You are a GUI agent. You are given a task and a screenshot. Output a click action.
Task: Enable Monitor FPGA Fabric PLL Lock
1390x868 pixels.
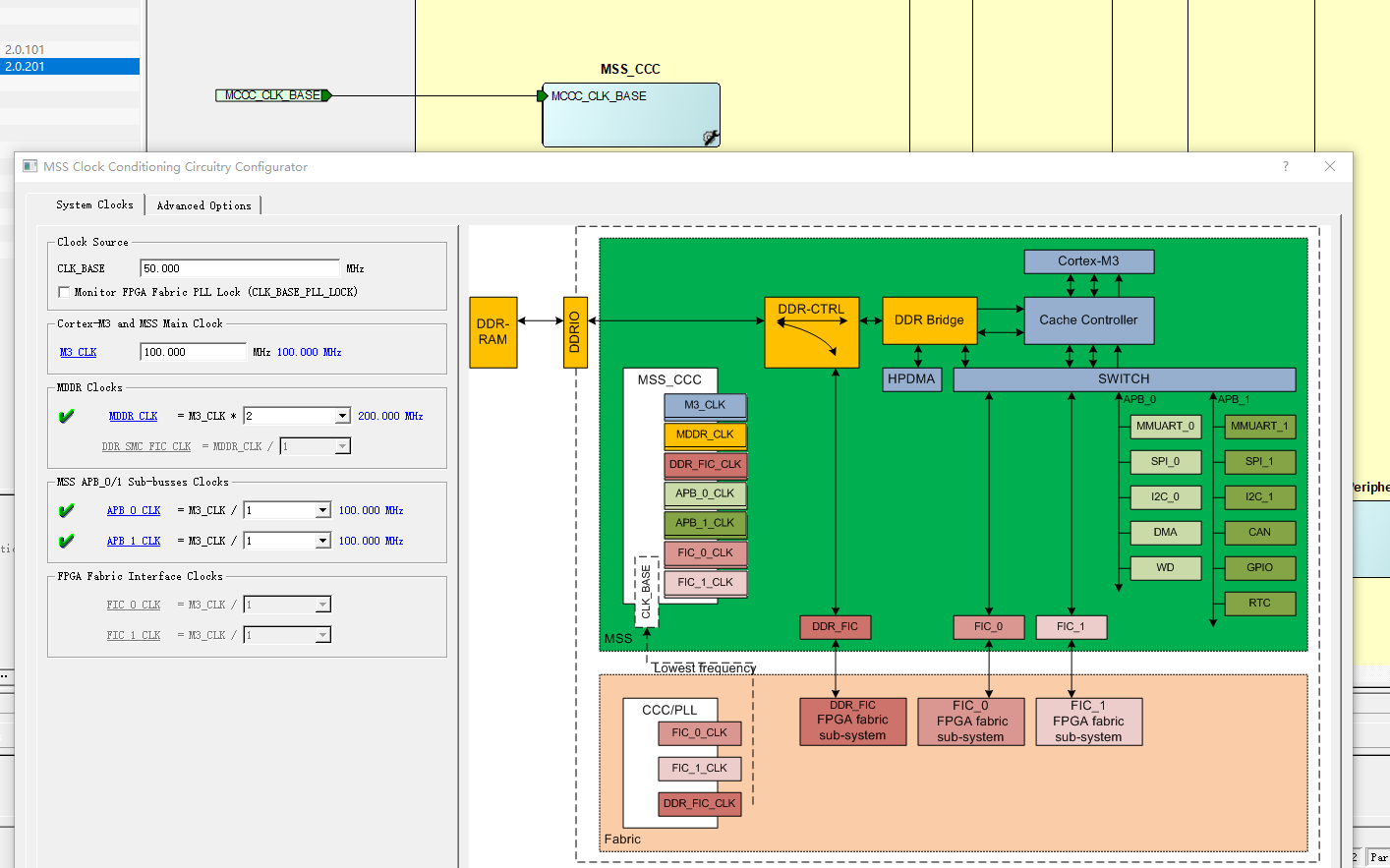coord(64,291)
